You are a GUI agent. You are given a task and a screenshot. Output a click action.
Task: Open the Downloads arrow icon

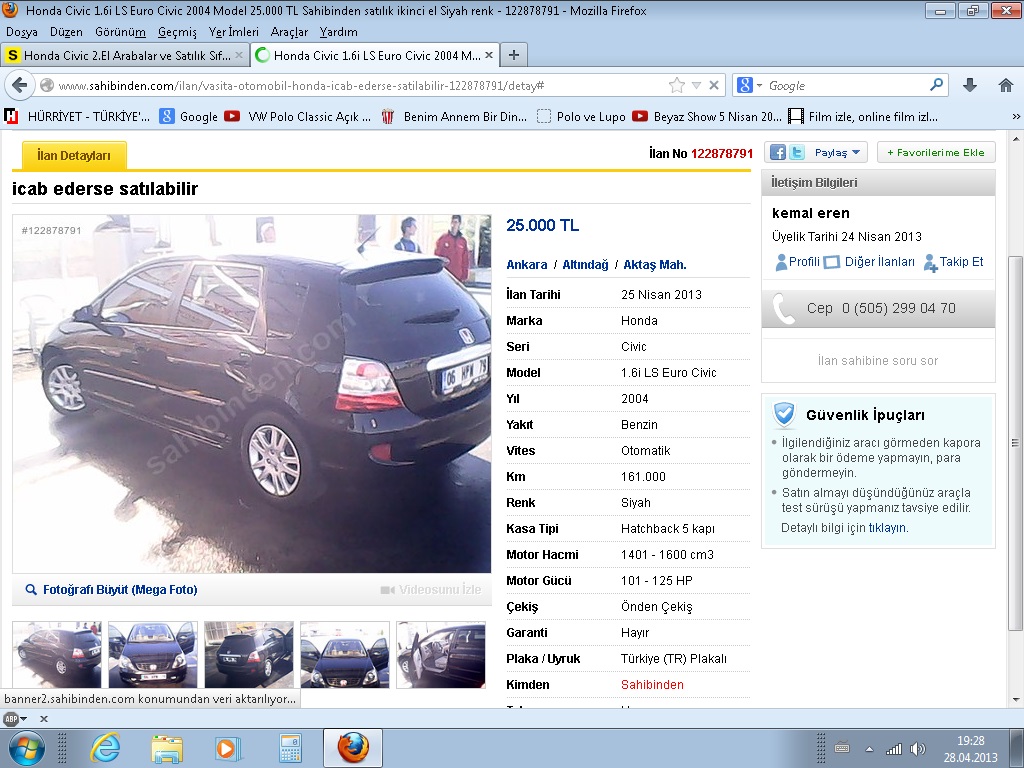point(970,85)
